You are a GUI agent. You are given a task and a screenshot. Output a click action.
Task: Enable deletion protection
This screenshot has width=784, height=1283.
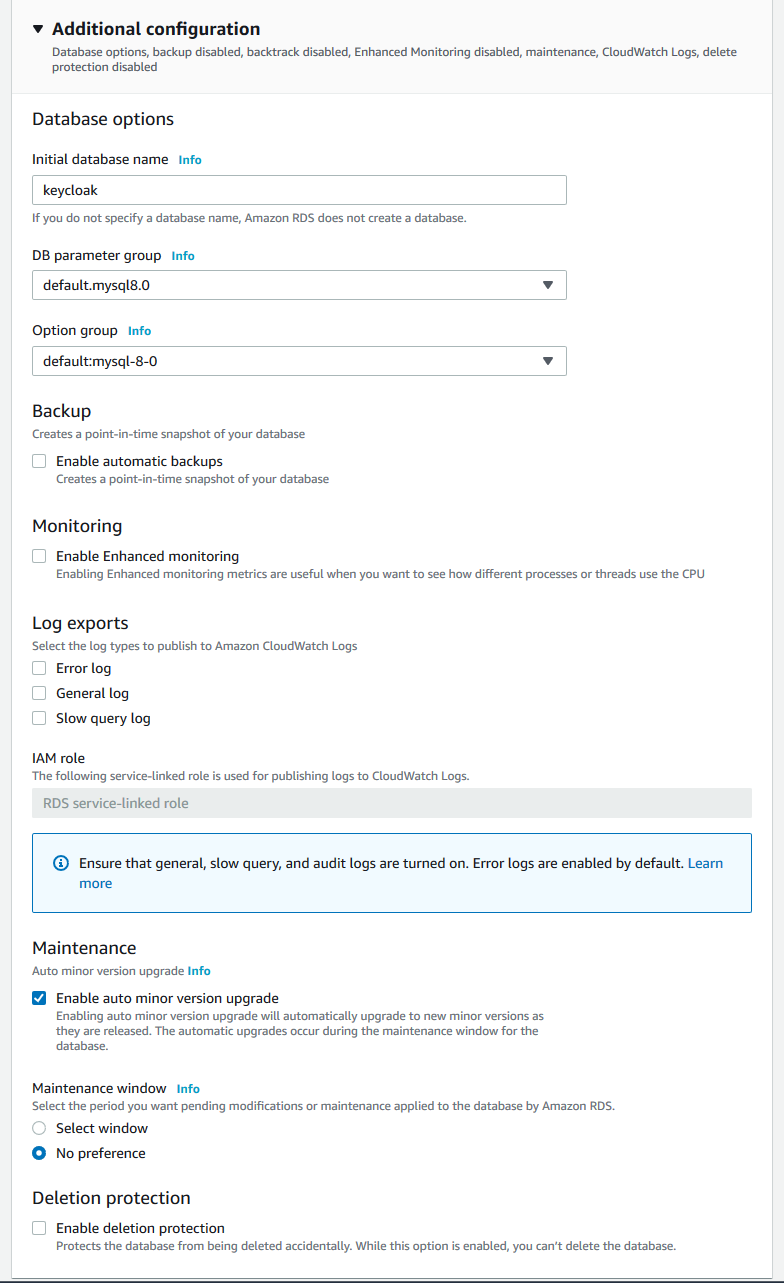[x=38, y=1227]
